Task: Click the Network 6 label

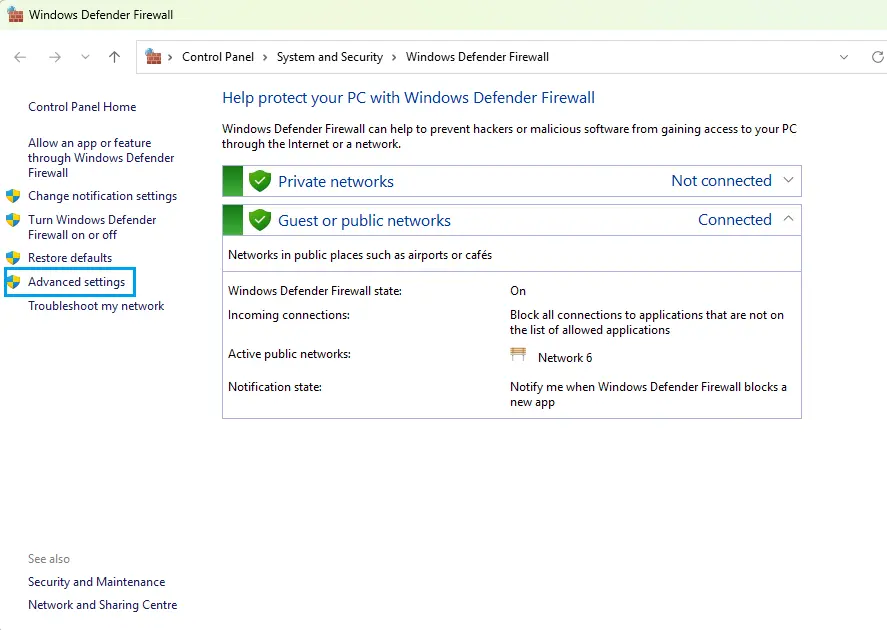Action: 565,358
